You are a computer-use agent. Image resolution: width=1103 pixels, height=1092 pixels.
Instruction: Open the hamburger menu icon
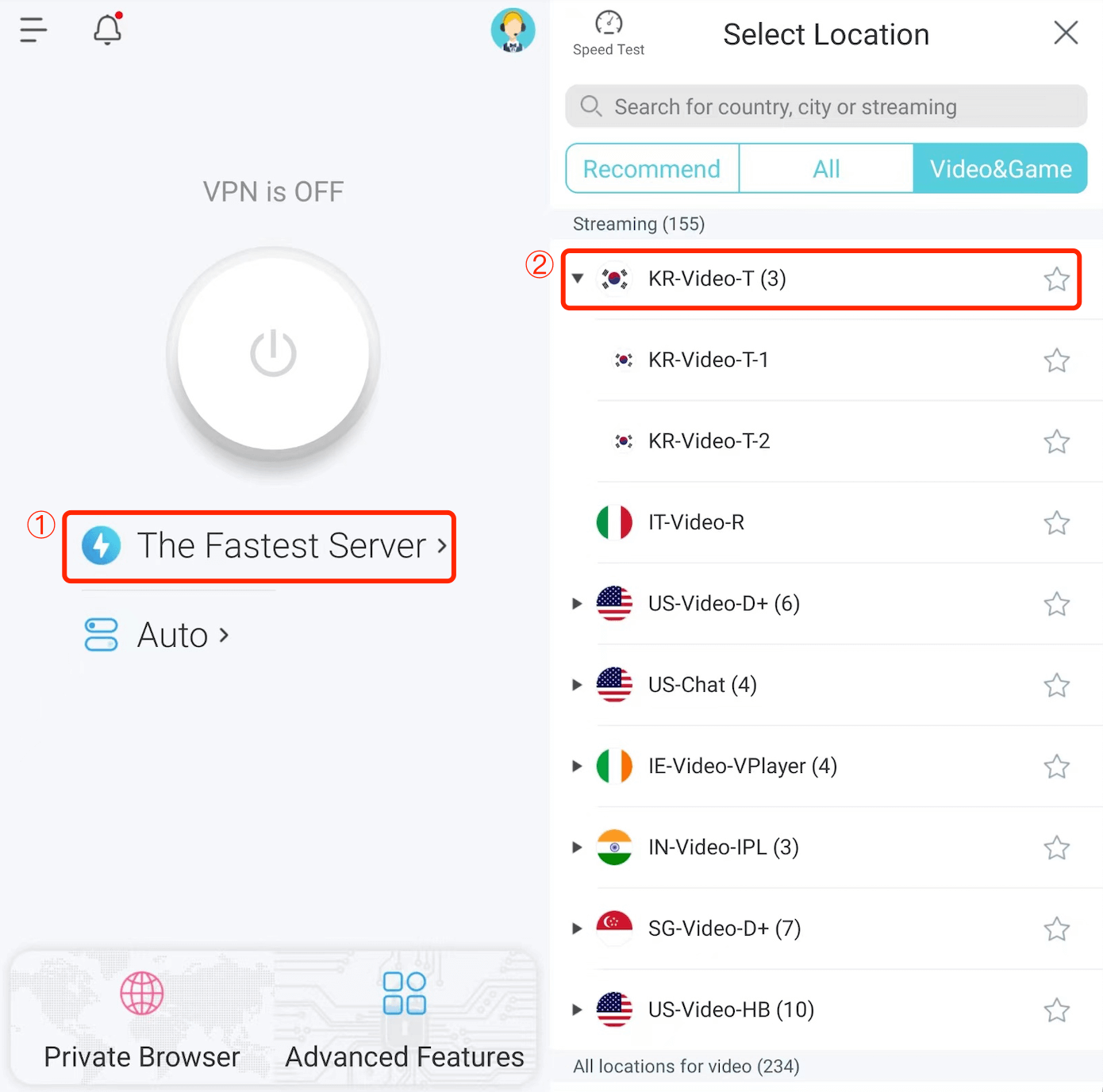tap(33, 30)
